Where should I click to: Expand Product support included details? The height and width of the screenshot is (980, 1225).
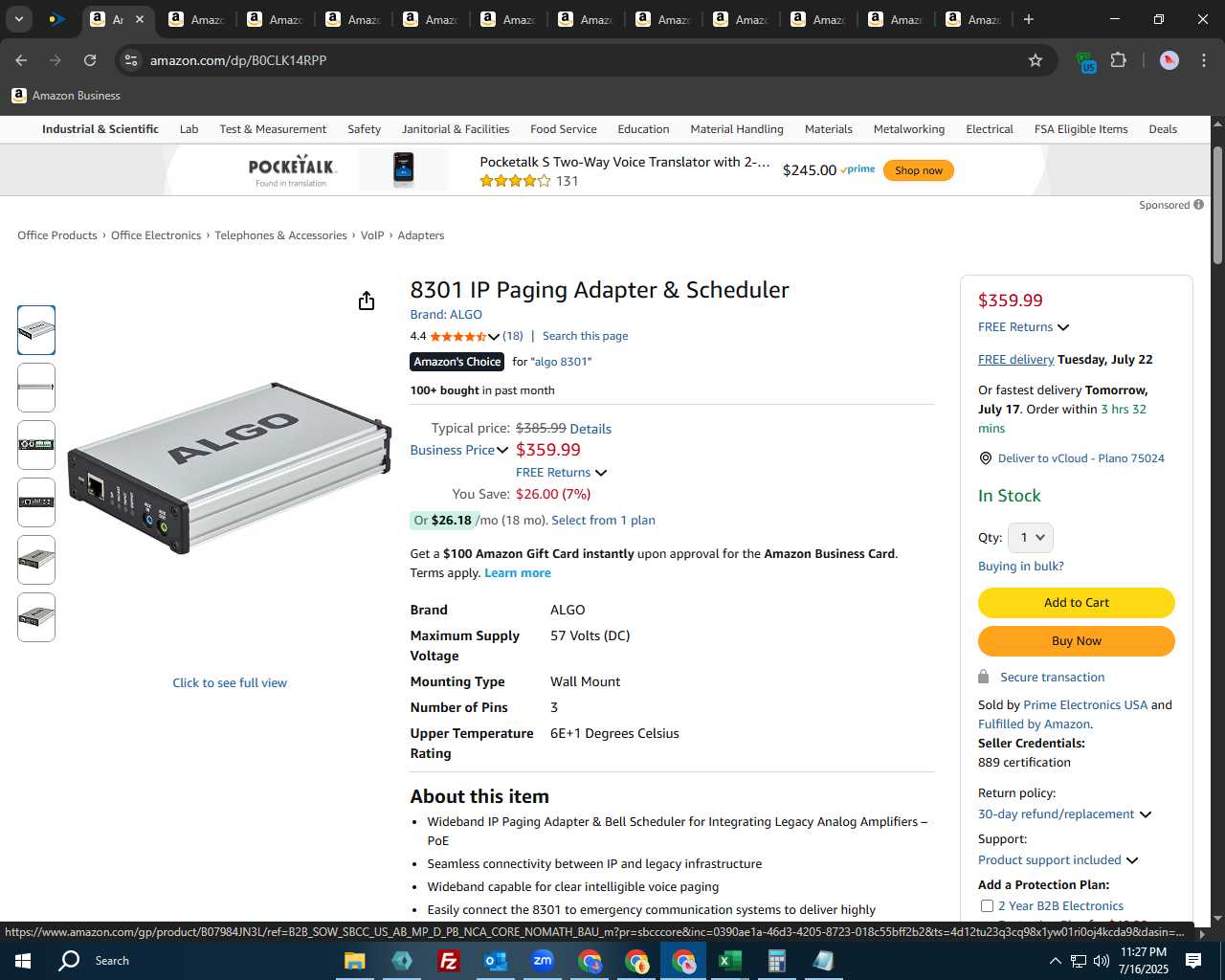point(1132,860)
